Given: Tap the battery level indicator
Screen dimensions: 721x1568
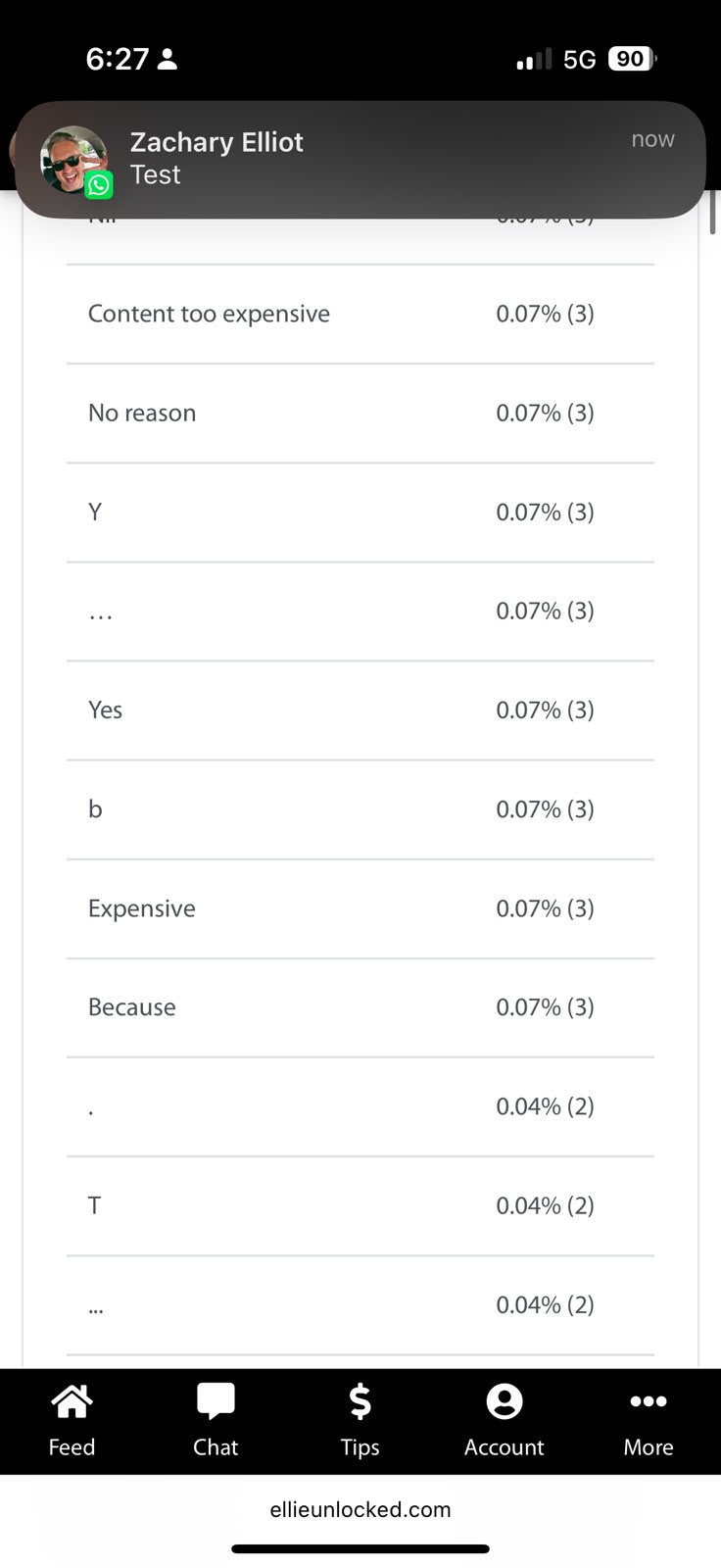Looking at the screenshot, I should click(632, 59).
